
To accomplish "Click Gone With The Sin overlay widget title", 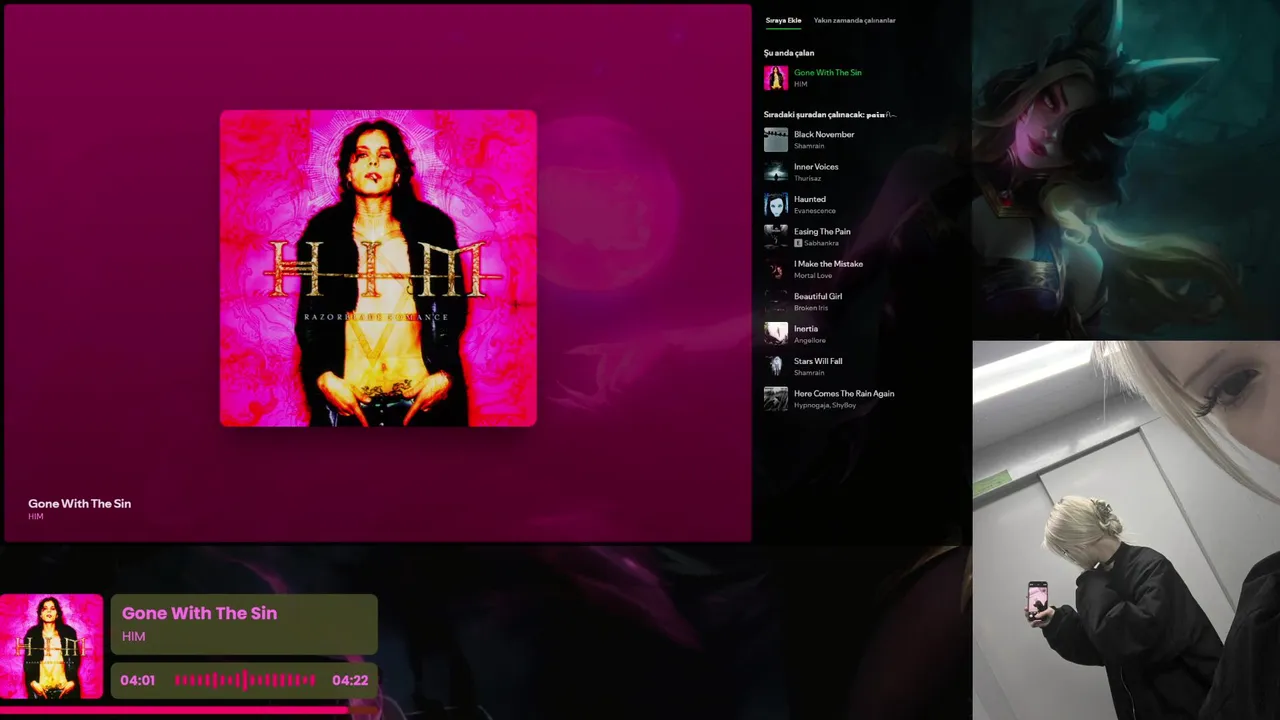I will coord(199,613).
